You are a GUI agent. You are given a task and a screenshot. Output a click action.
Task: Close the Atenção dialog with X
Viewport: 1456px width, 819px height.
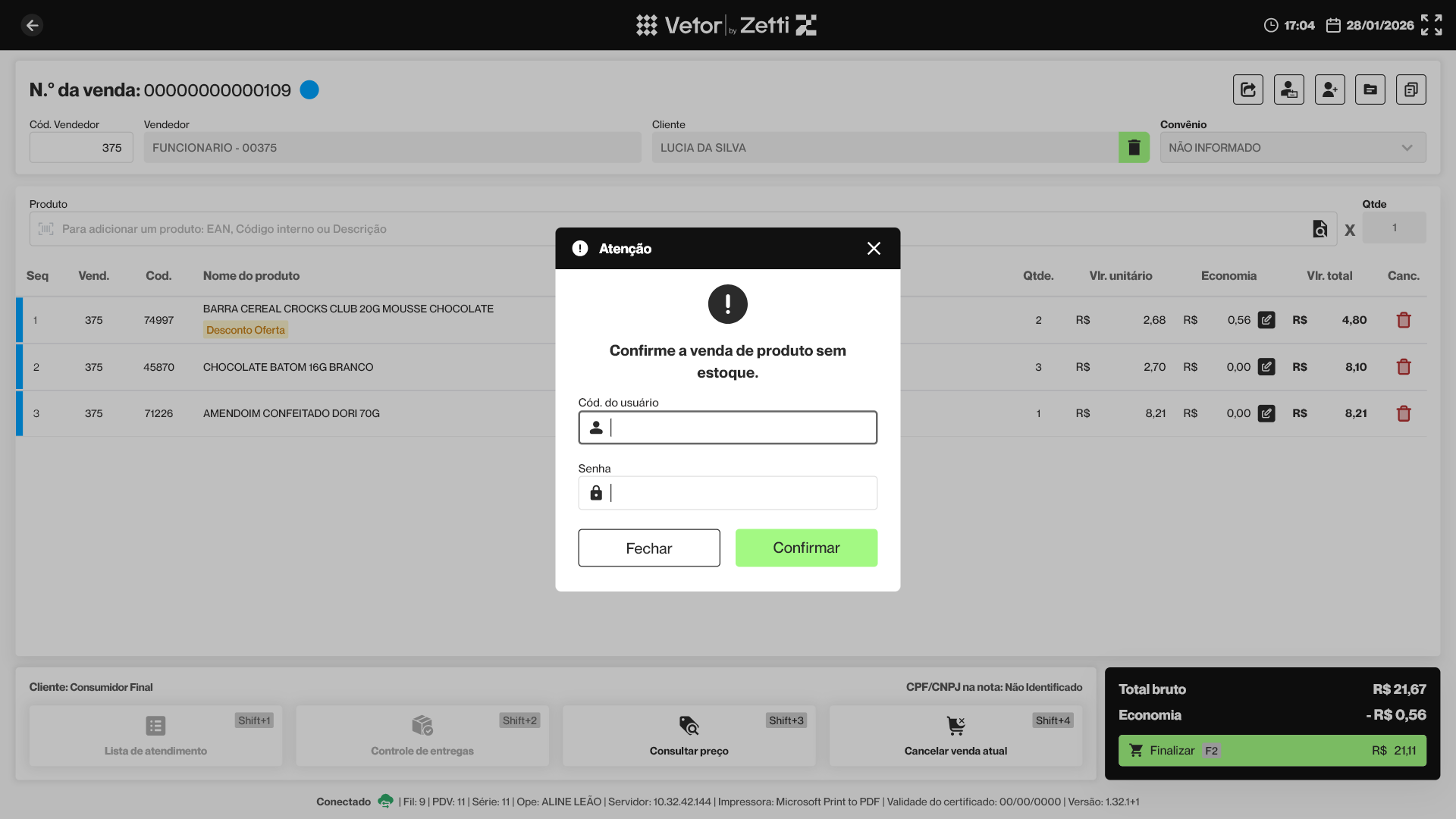point(874,249)
